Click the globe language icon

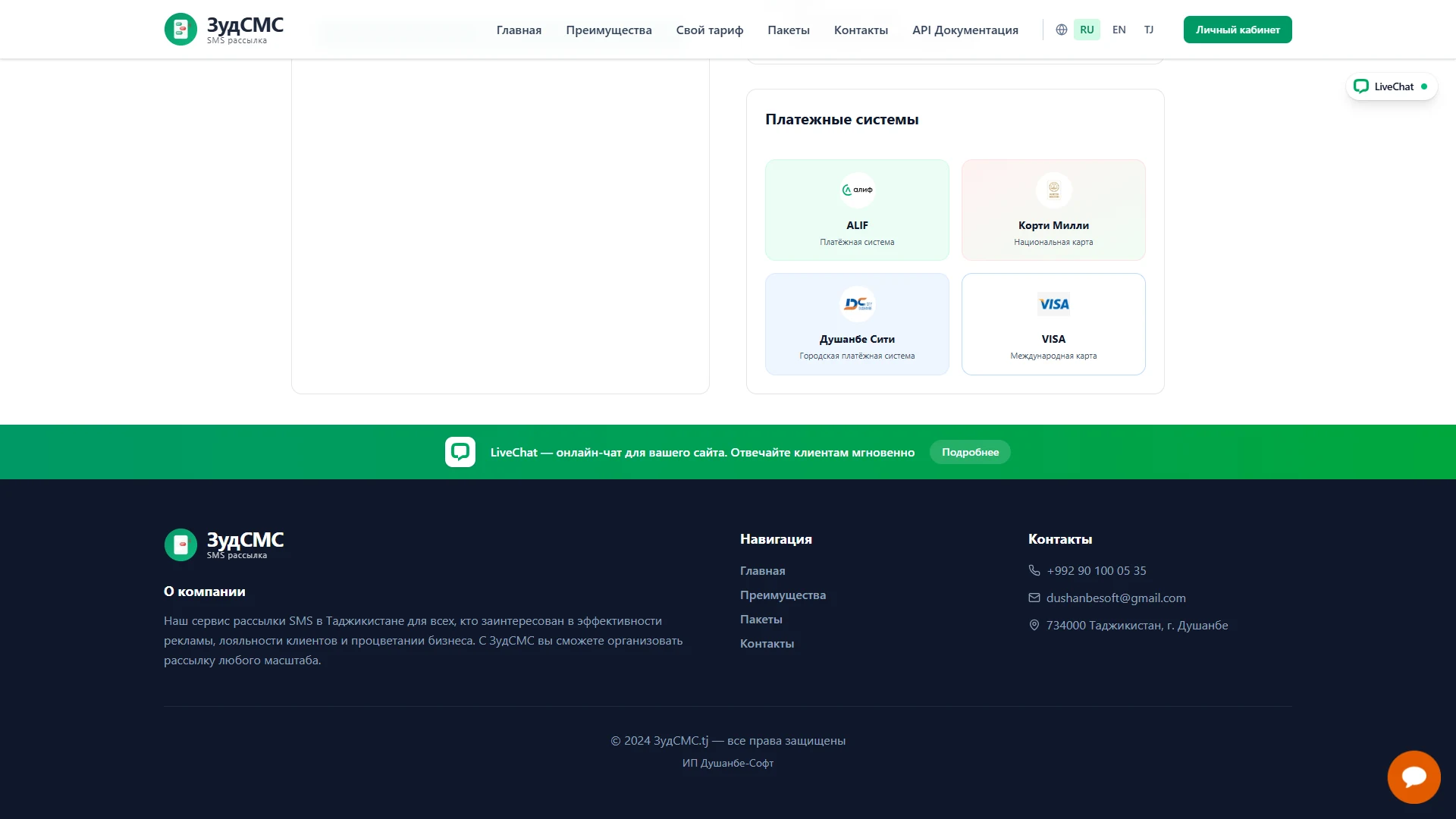[x=1062, y=30]
